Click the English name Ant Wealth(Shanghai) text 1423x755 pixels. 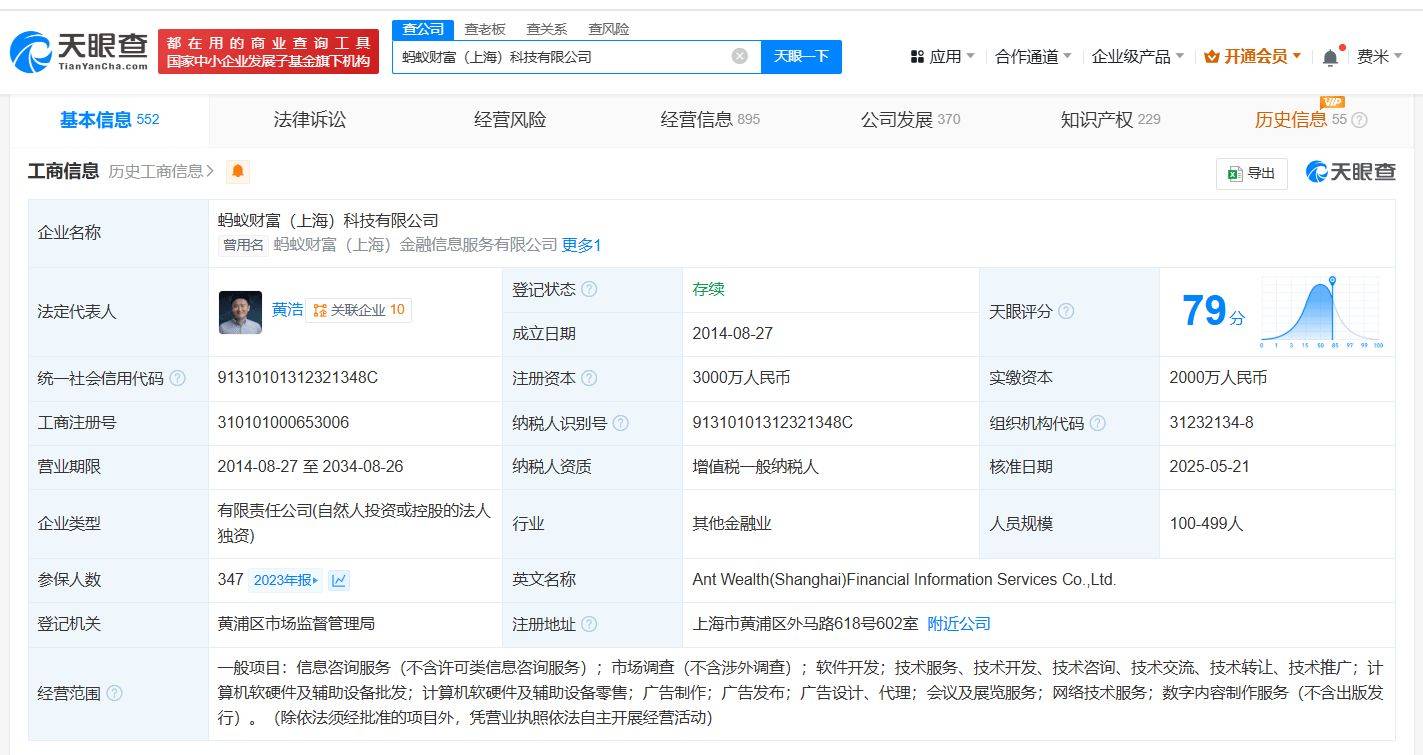904,580
